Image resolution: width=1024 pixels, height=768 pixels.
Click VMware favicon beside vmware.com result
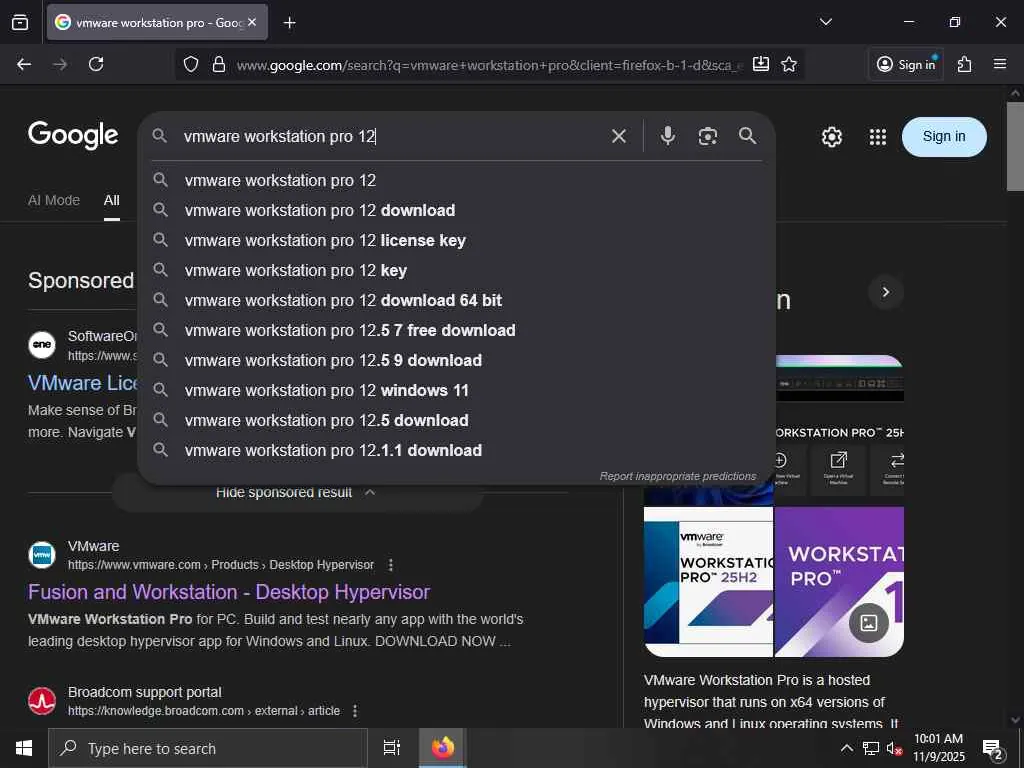(42, 555)
